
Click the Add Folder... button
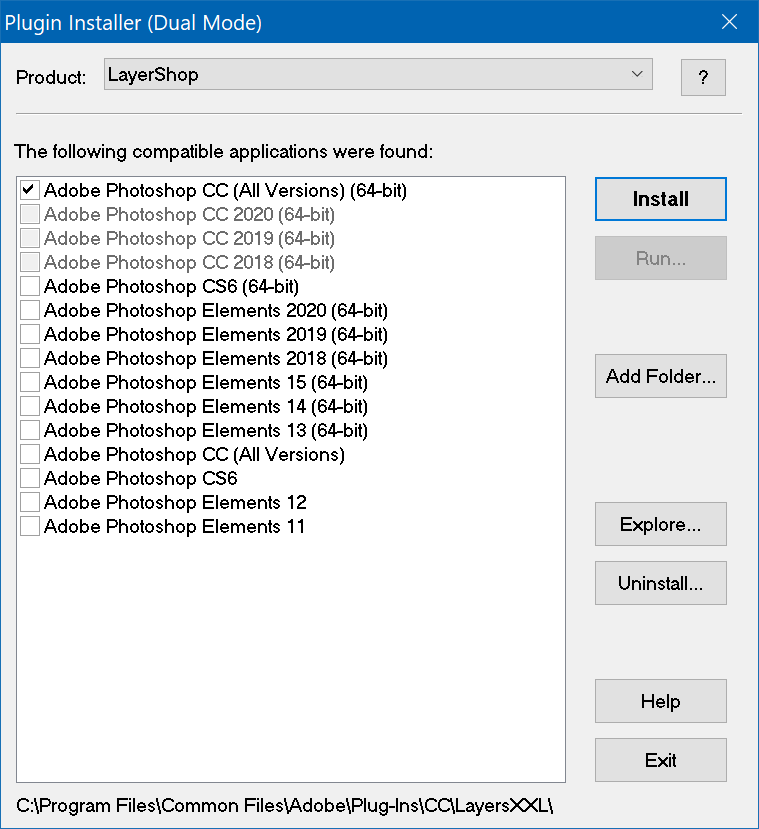coord(660,377)
